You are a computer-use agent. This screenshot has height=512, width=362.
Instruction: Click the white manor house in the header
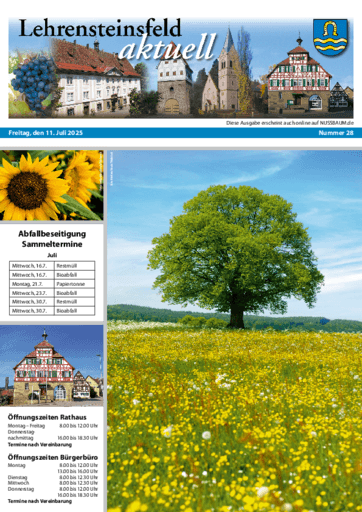[x=97, y=78]
